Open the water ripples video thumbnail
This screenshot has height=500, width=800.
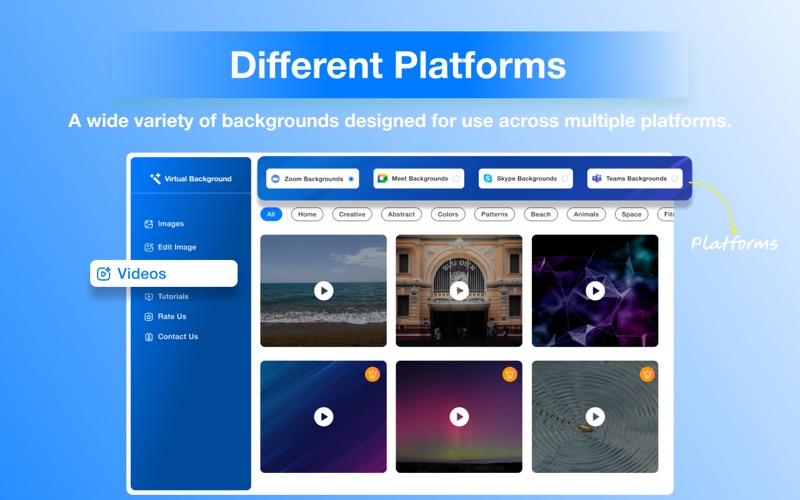(595, 417)
